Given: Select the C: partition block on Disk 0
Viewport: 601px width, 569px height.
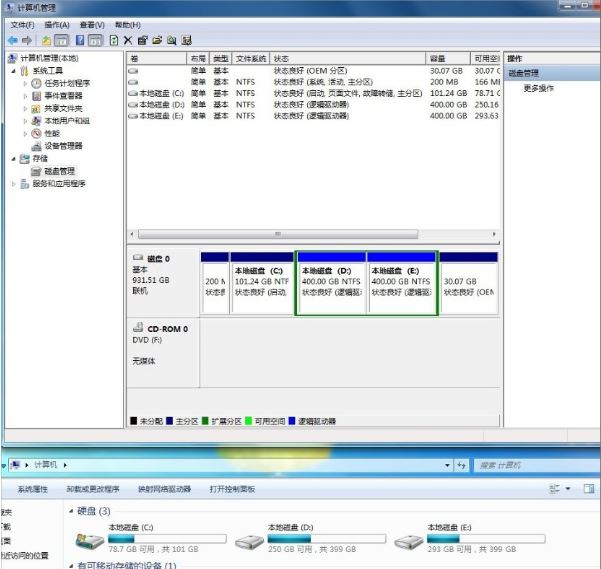Looking at the screenshot, I should 262,284.
